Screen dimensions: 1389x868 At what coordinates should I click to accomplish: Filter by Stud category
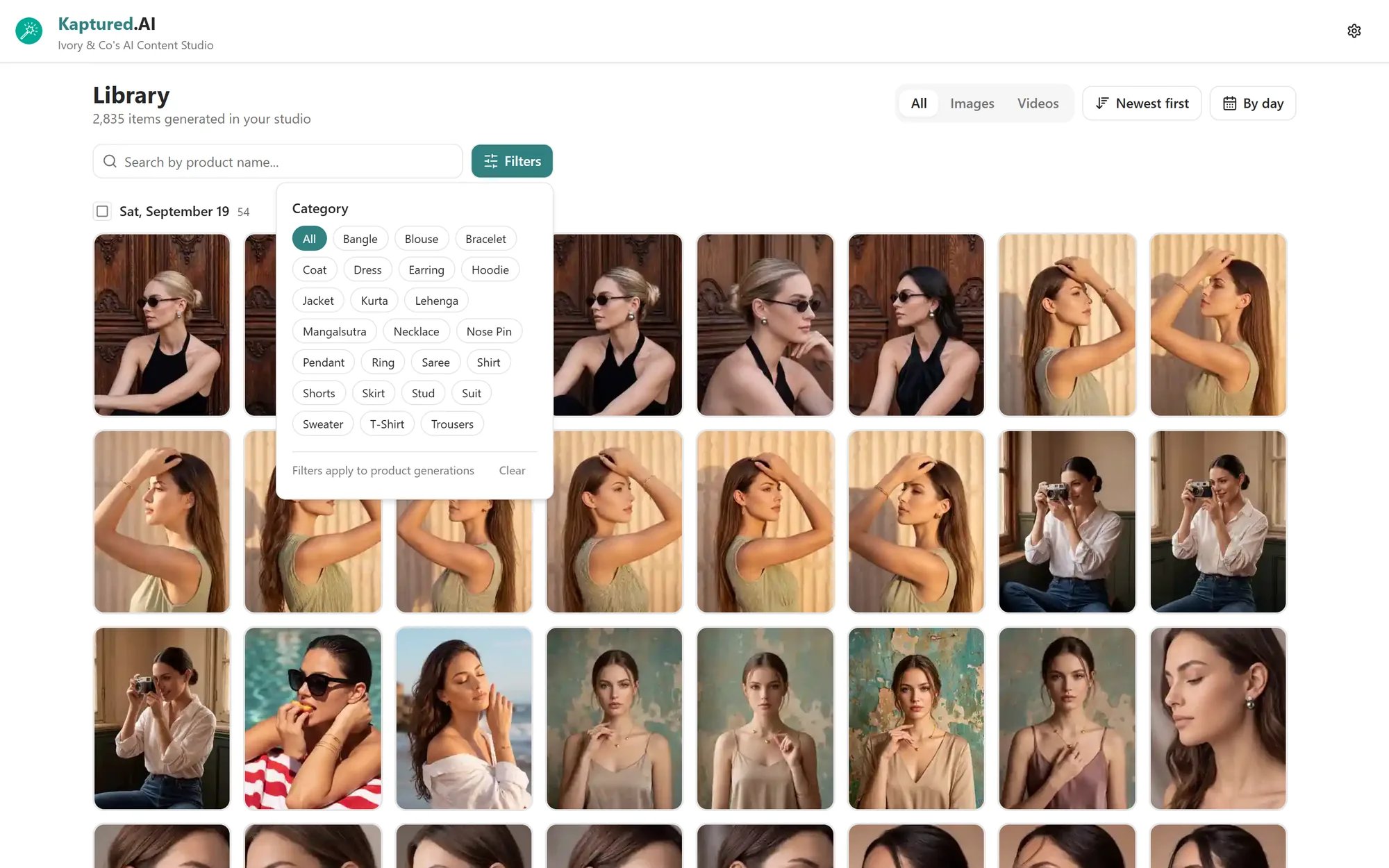tap(423, 393)
